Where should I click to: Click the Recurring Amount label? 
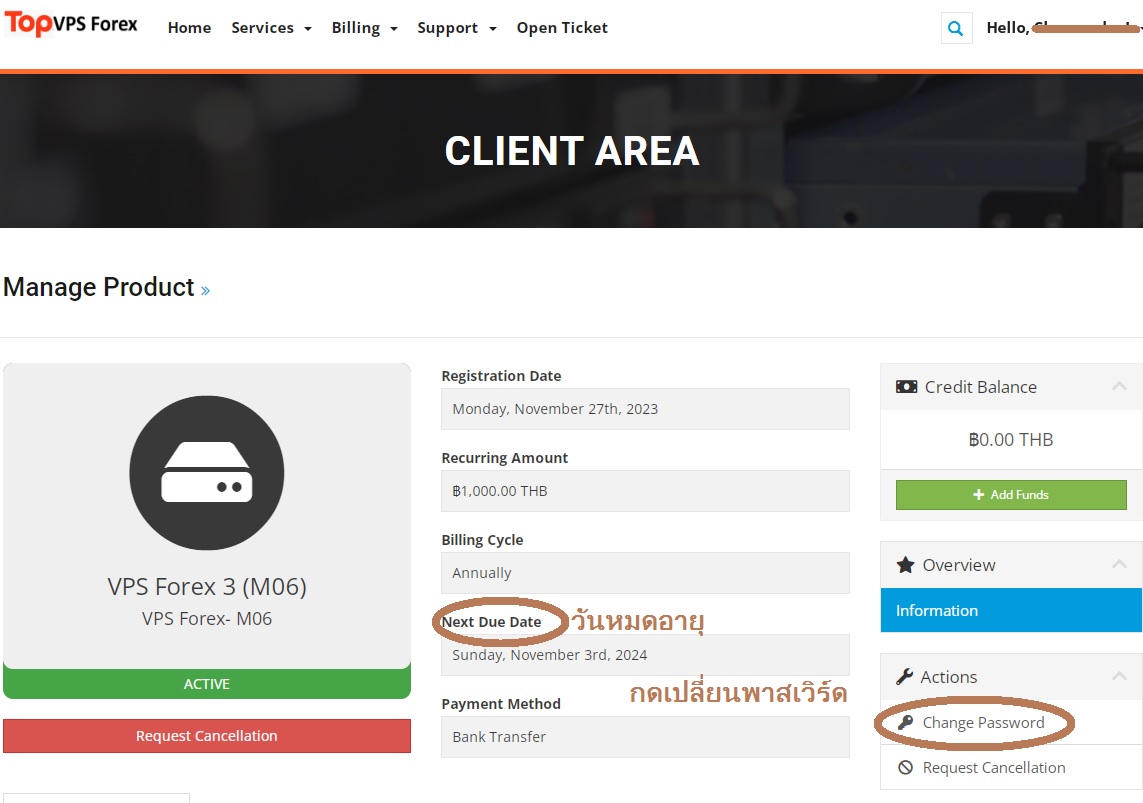[x=504, y=458]
